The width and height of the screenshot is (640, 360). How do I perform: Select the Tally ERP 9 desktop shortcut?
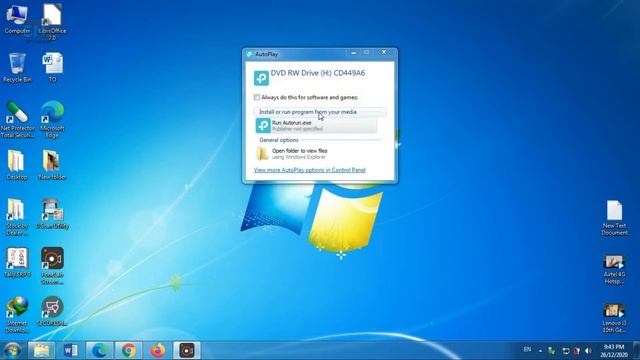[17, 262]
